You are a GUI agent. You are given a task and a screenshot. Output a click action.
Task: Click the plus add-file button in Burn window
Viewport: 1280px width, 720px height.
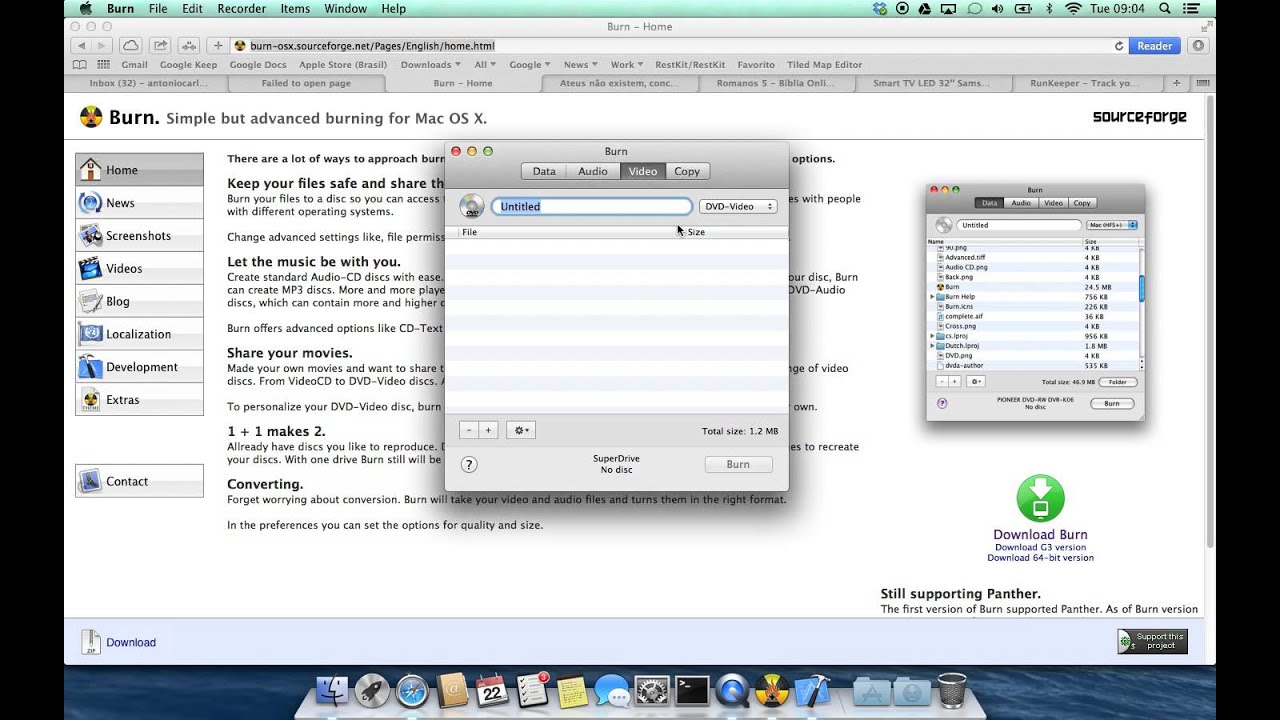tap(488, 430)
